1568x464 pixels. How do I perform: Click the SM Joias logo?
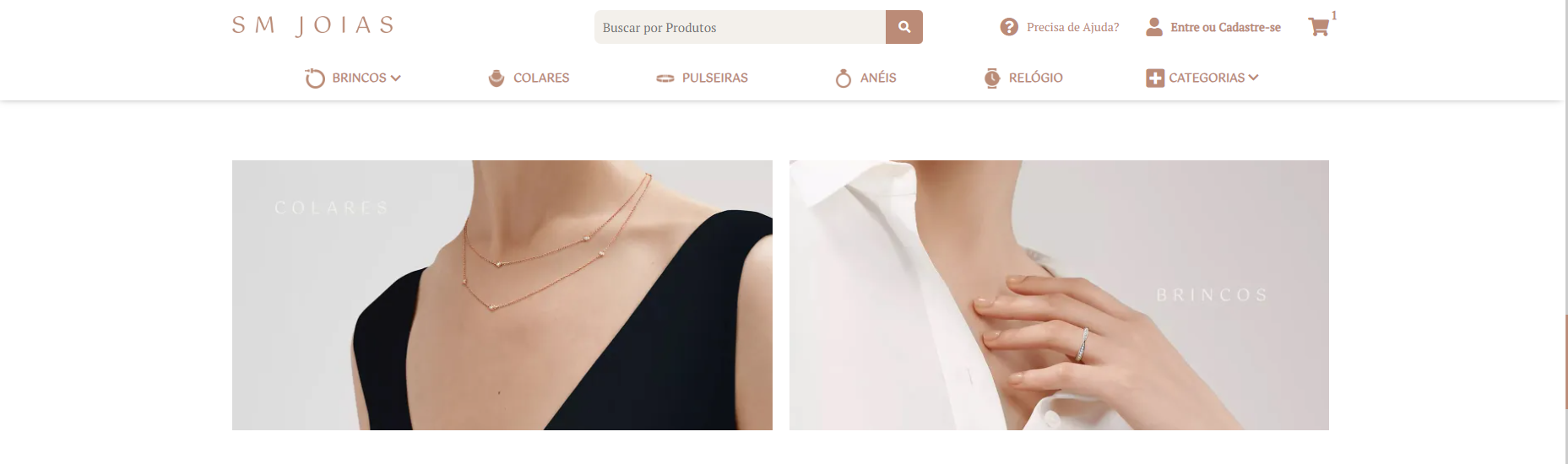pyautogui.click(x=313, y=25)
